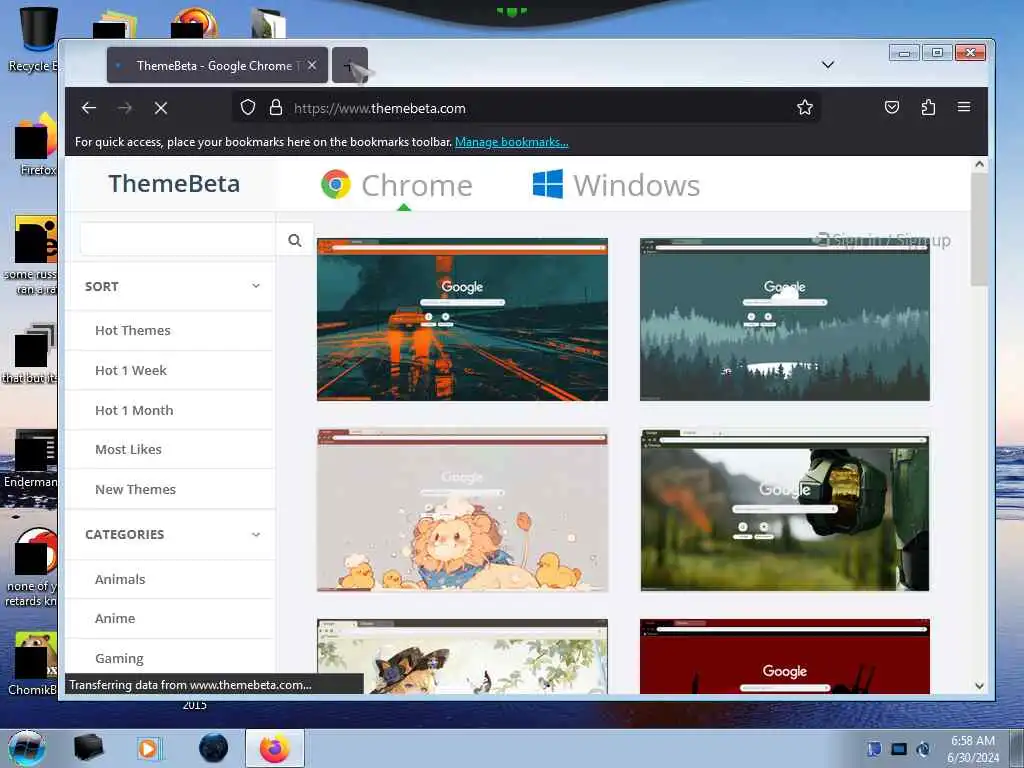Go to ThemeBeta home logo

(174, 184)
